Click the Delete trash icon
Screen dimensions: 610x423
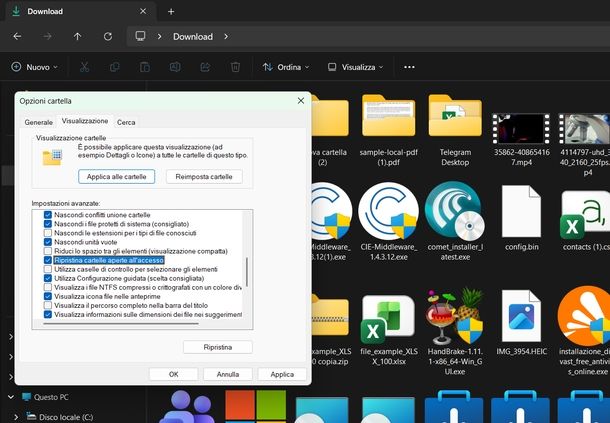(235, 67)
